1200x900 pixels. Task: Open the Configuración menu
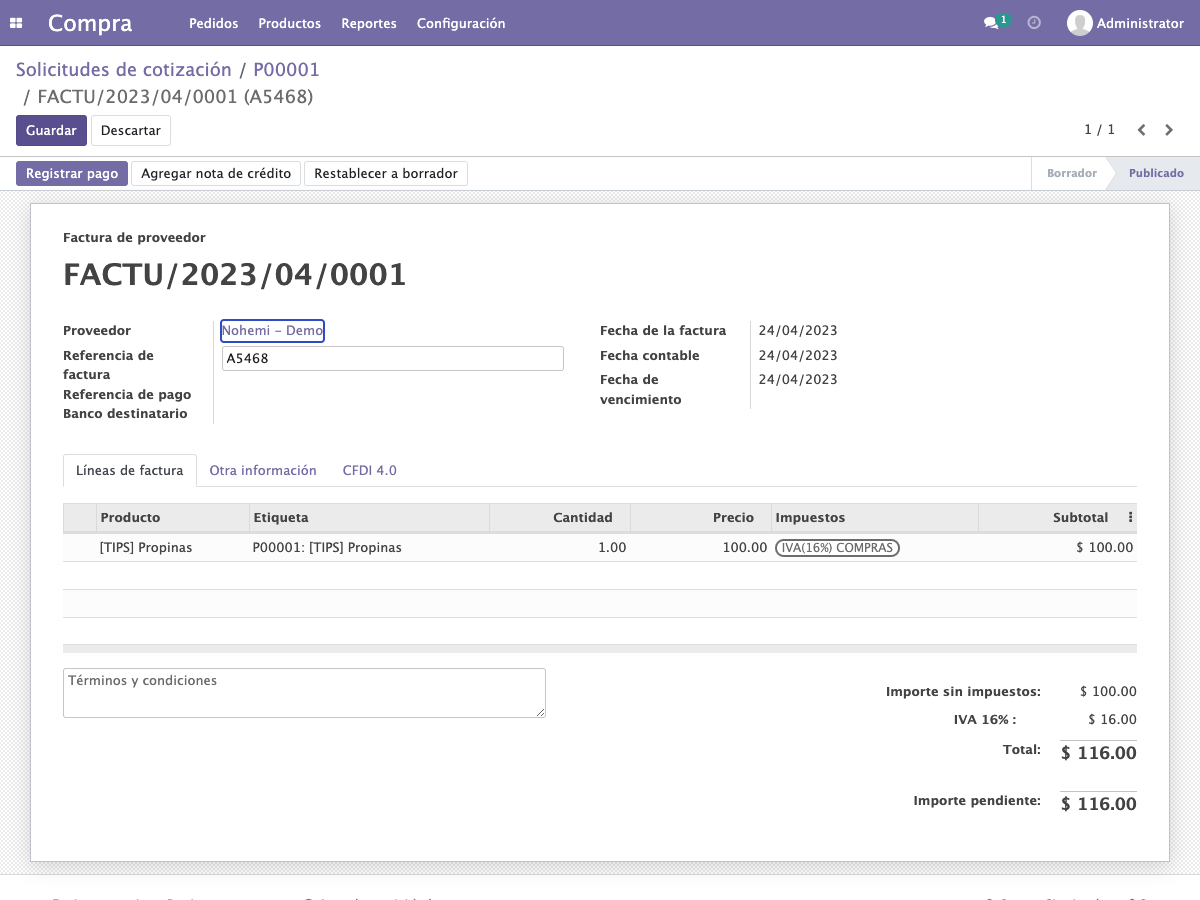461,23
